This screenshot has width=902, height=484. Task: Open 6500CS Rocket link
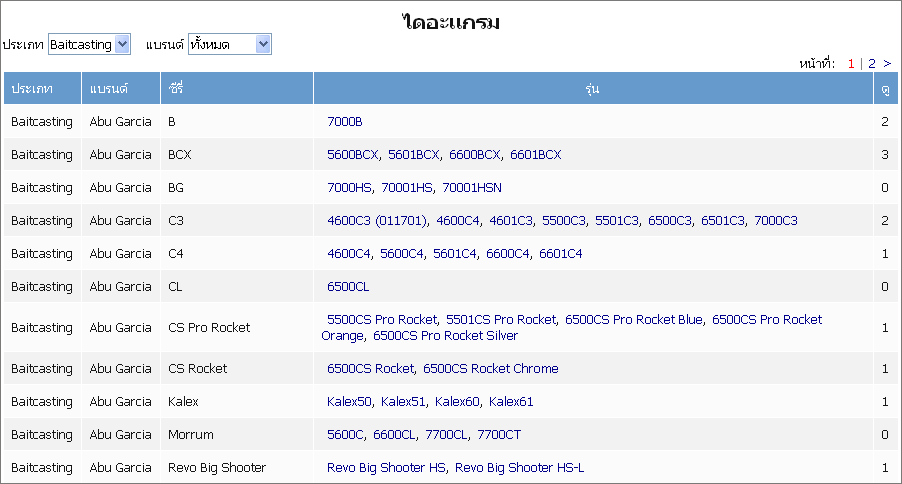[x=370, y=368]
